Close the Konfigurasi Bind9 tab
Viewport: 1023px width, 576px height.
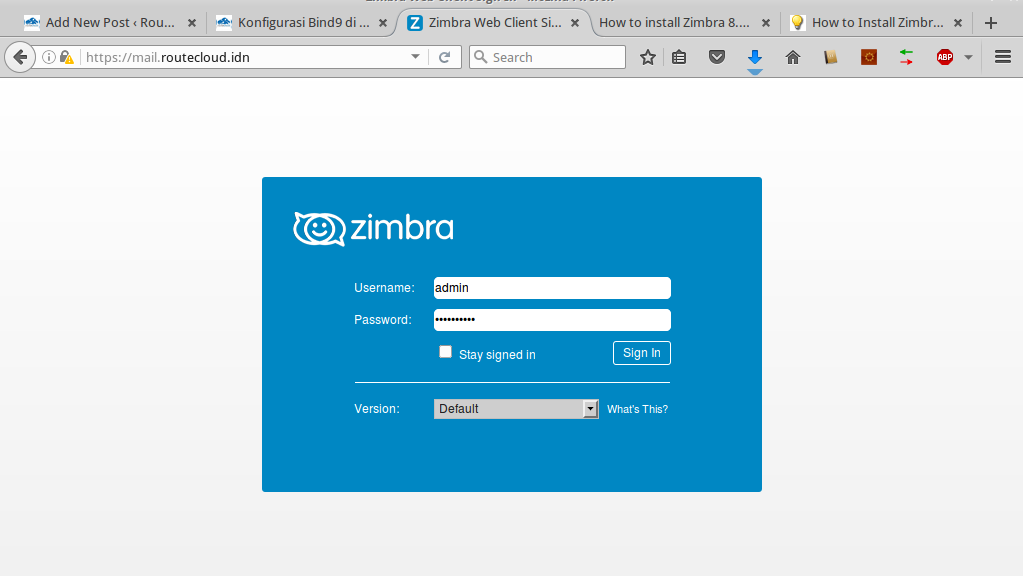coord(383,23)
